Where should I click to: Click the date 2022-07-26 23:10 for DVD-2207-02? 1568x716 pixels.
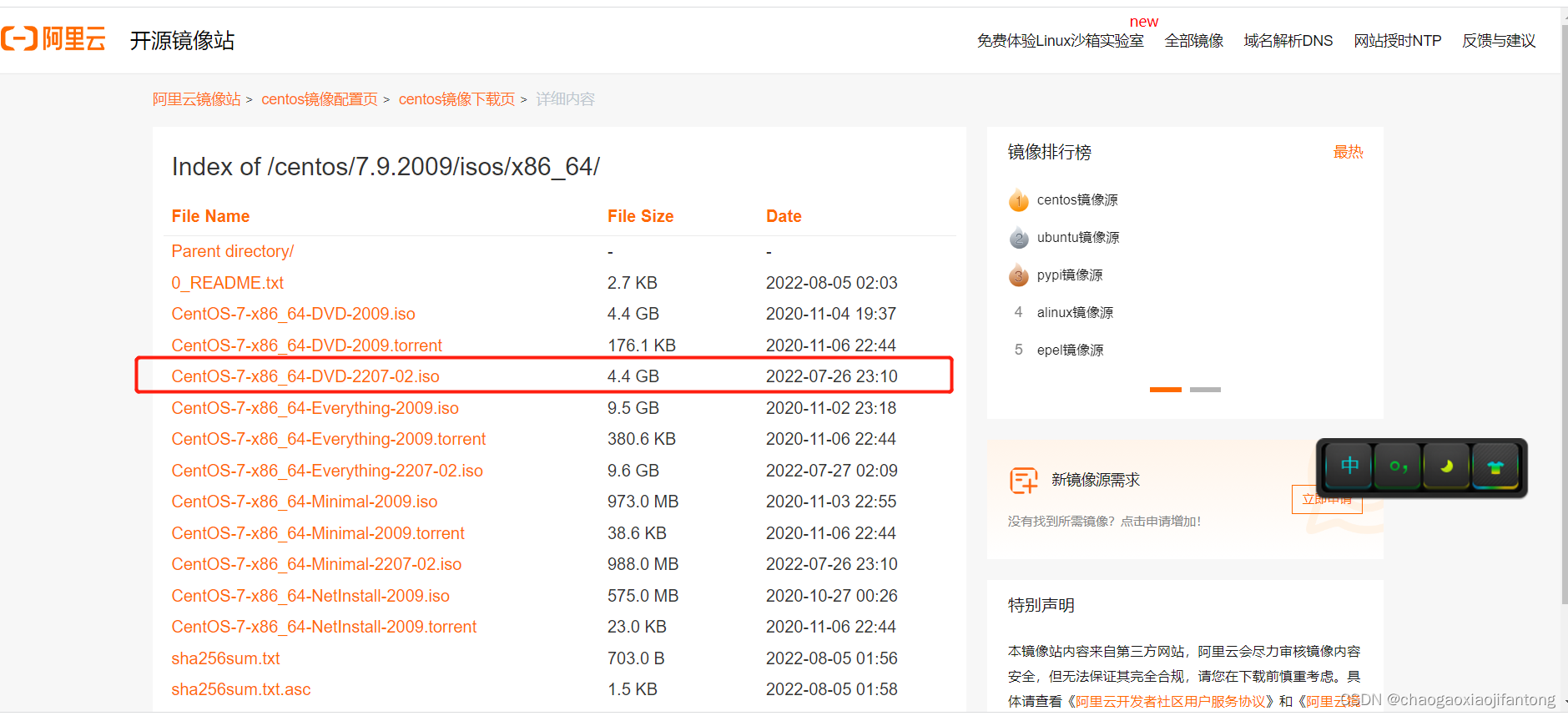point(832,376)
